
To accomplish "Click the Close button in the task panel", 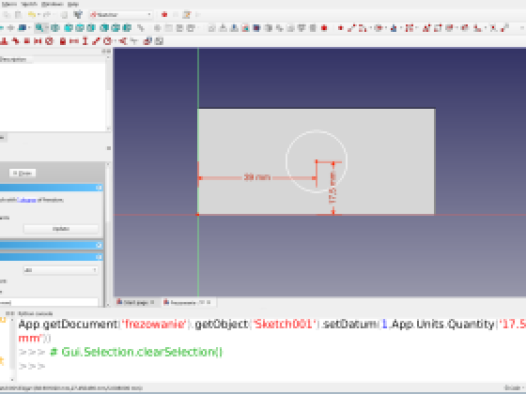I will coord(22,173).
